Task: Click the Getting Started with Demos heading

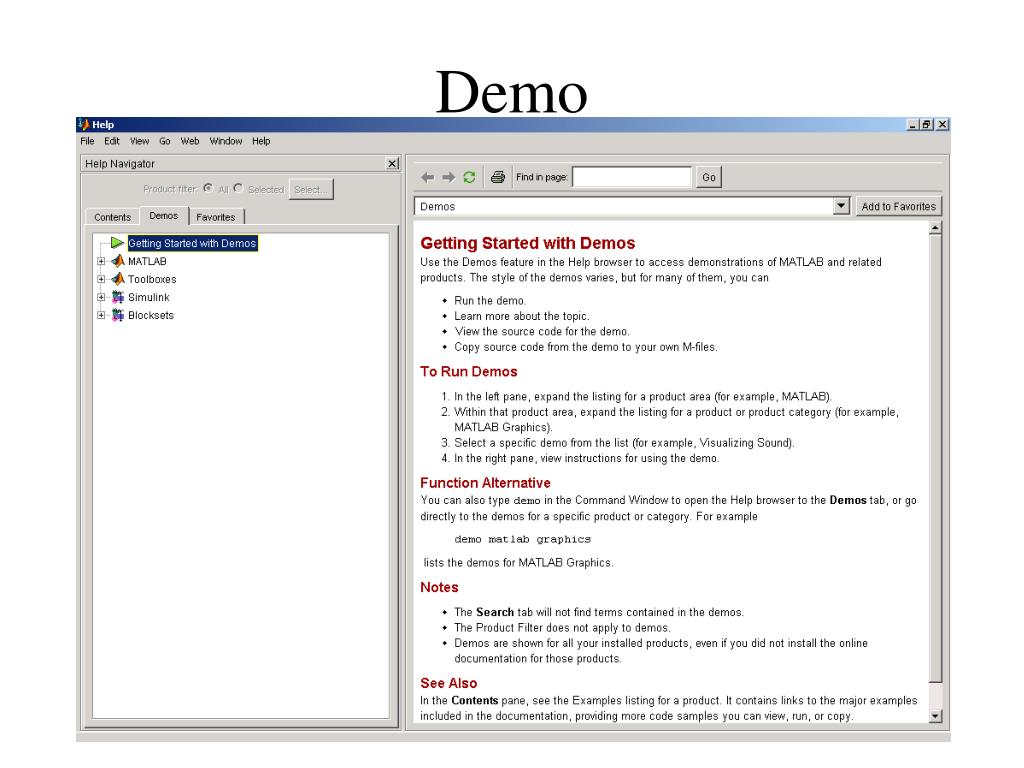Action: coord(528,243)
